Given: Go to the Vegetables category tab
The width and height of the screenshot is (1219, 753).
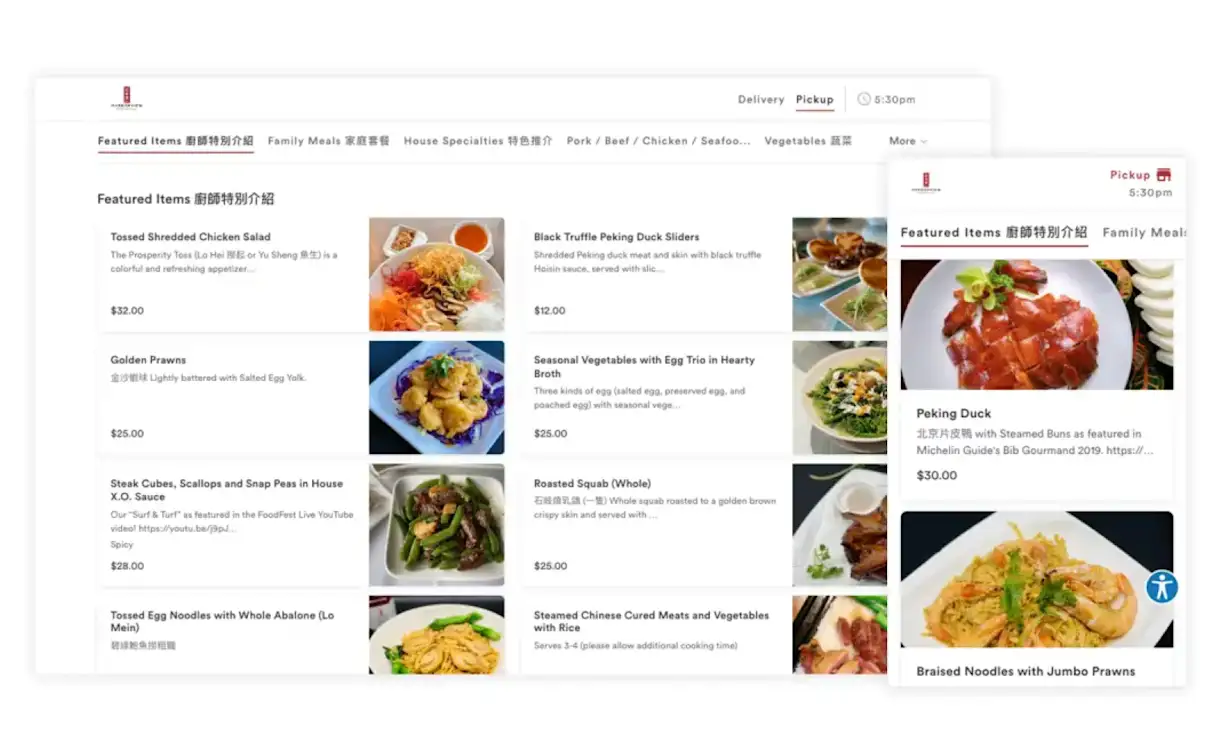Looking at the screenshot, I should click(808, 141).
